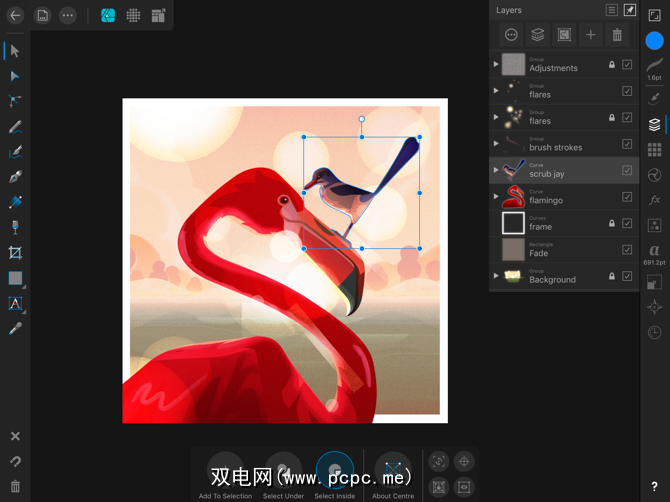The height and width of the screenshot is (502, 670).
Task: Tap the trash icon in left toolbar
Action: [x=15, y=486]
